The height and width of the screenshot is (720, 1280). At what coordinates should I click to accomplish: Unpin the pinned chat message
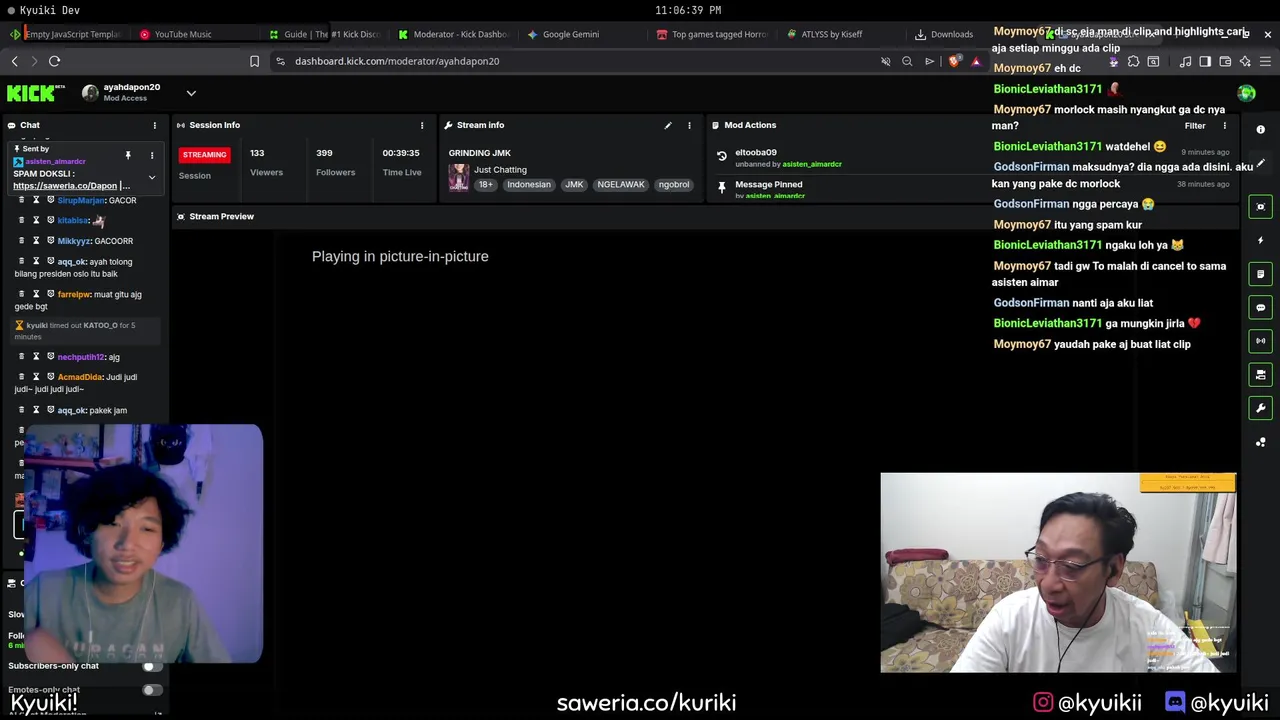(x=128, y=155)
